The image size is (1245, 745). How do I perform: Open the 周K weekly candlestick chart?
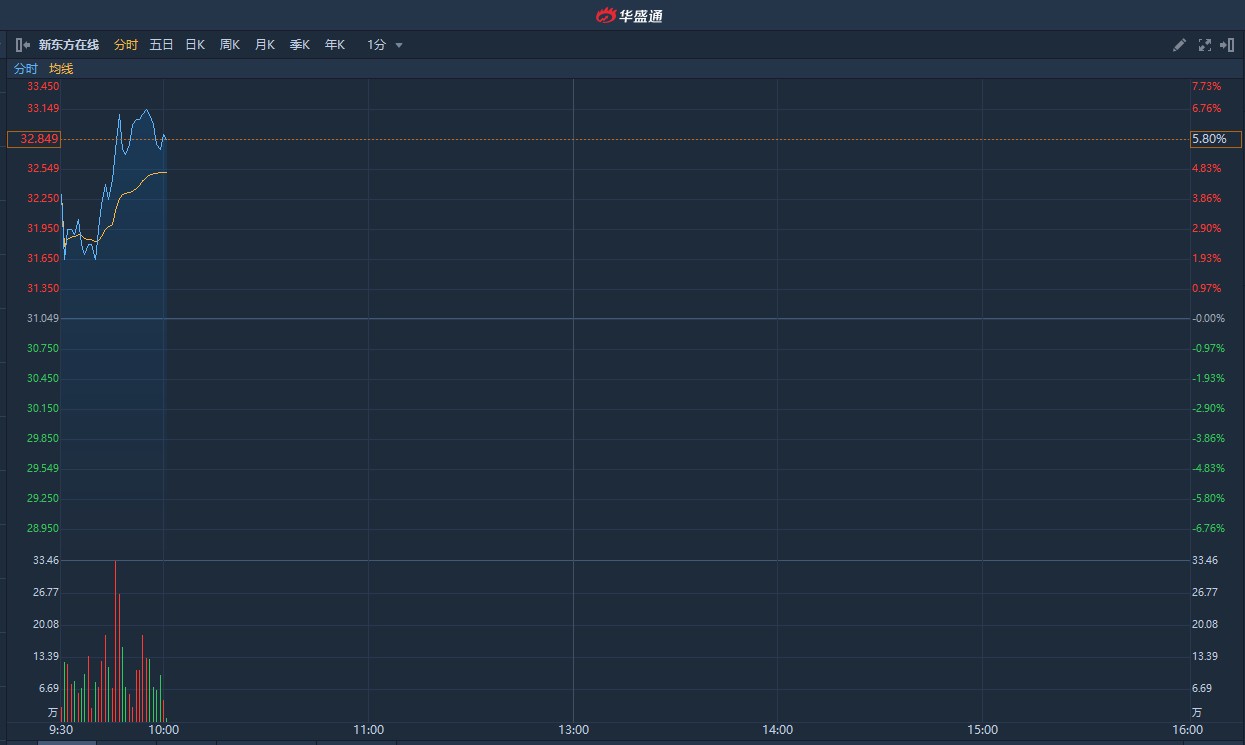point(230,45)
